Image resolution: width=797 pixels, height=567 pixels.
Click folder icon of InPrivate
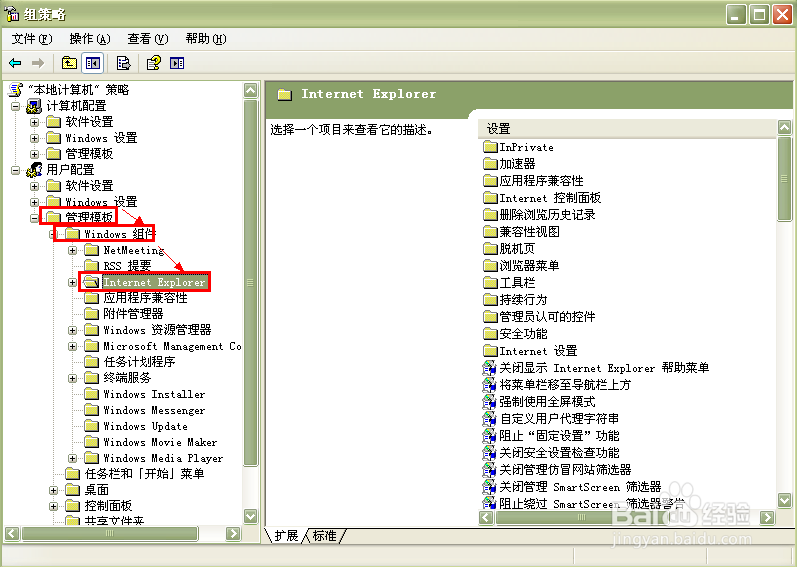490,147
